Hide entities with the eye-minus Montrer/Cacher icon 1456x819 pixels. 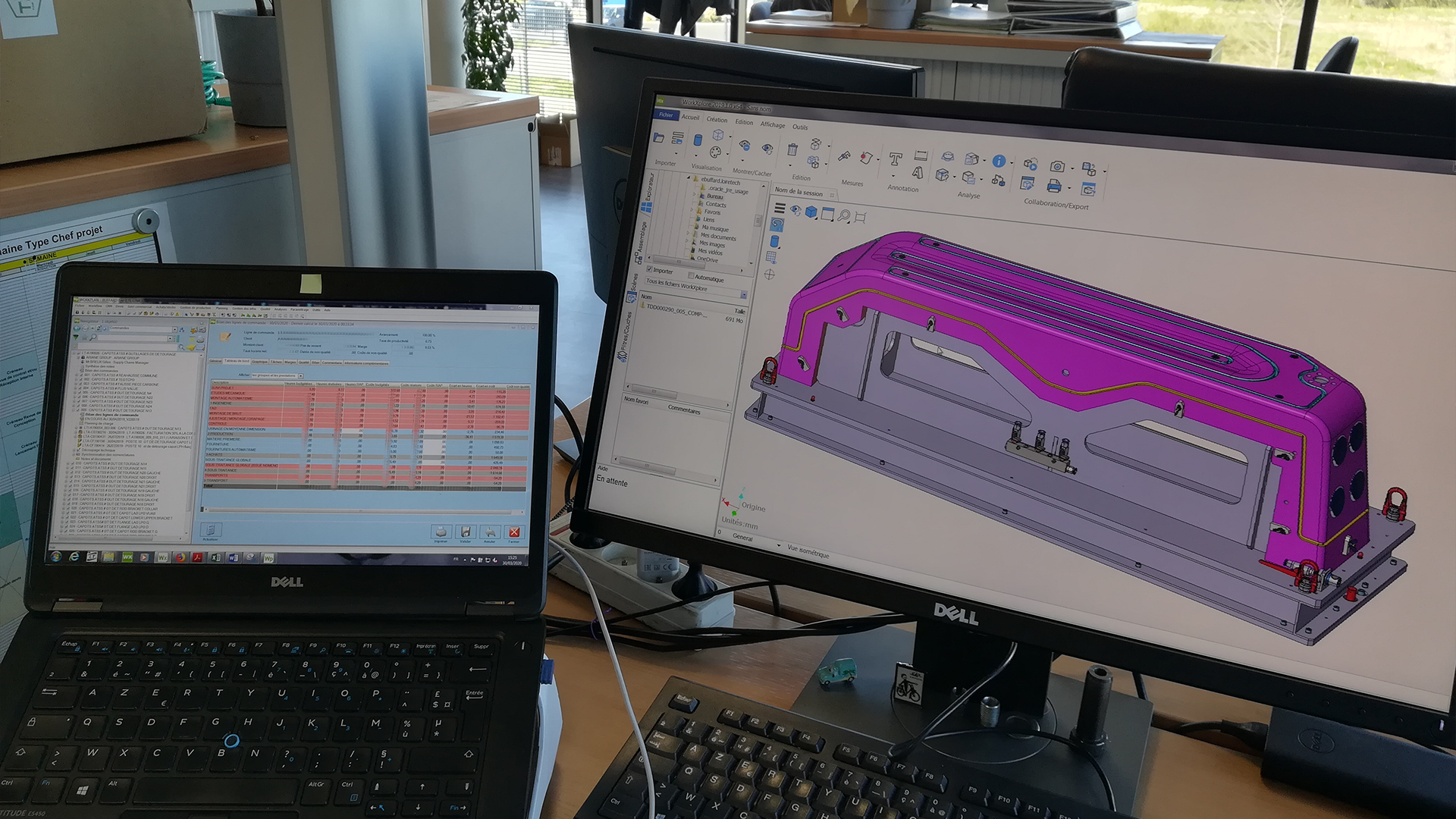coord(745,145)
